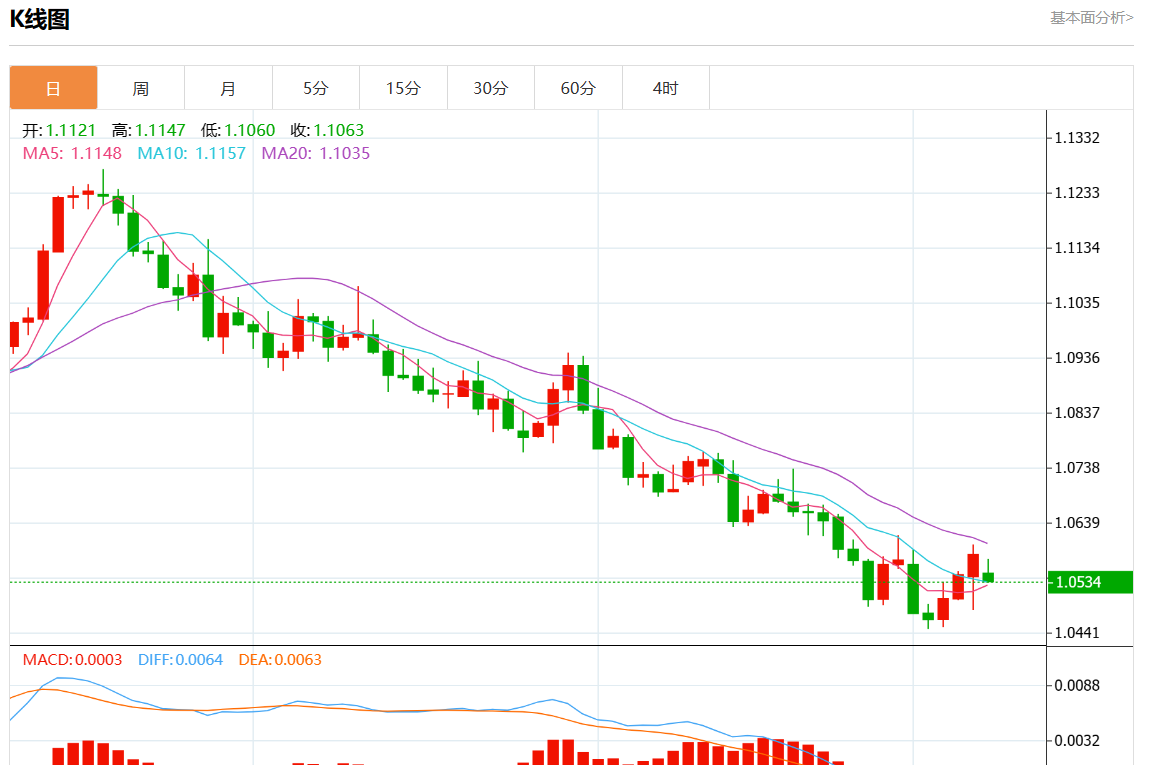The height and width of the screenshot is (765, 1151).
Task: Click the 1.0639 price axis label
Action: click(x=1077, y=523)
